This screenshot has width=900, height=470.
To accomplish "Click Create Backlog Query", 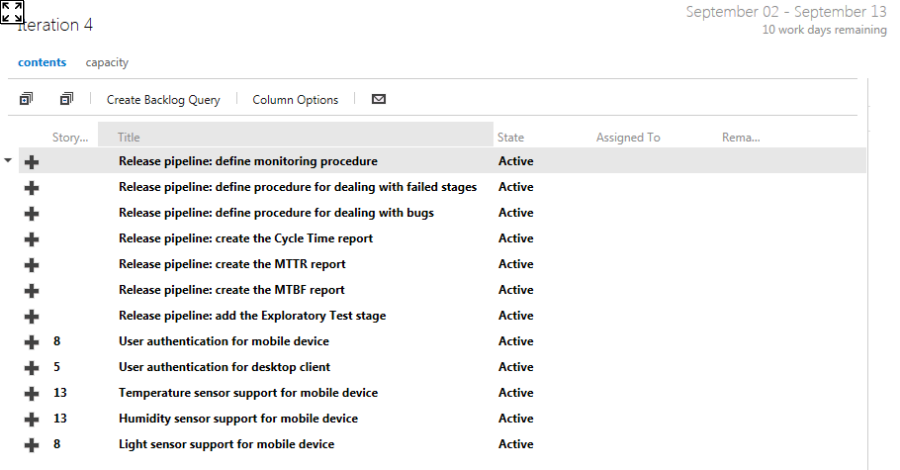I will click(x=164, y=99).
